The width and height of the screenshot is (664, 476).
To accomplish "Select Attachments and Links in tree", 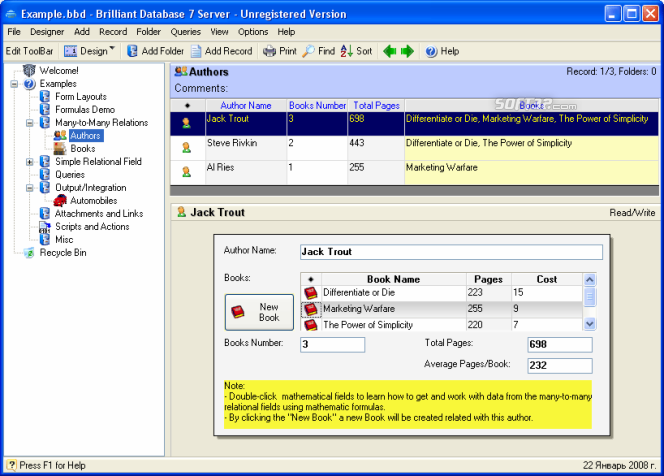I will tap(99, 213).
